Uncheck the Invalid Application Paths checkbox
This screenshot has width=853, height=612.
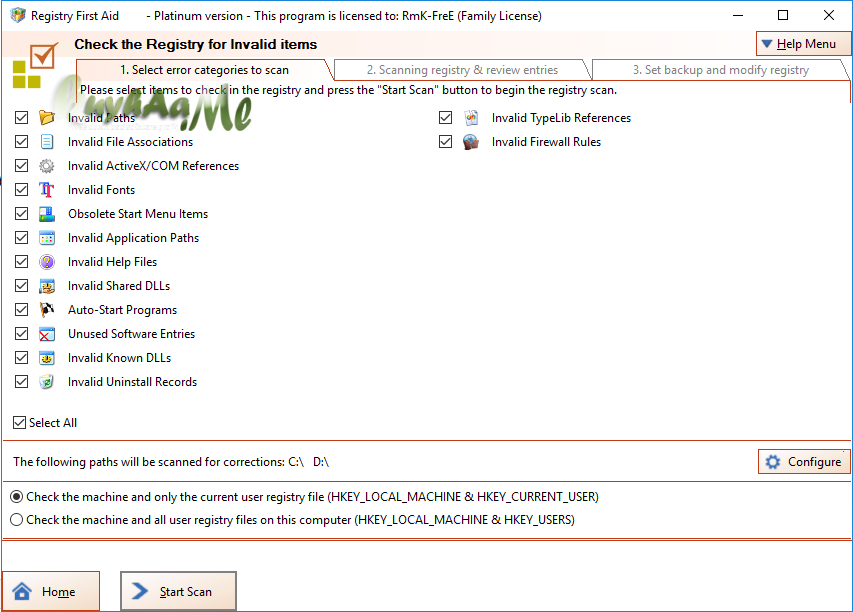coord(21,238)
